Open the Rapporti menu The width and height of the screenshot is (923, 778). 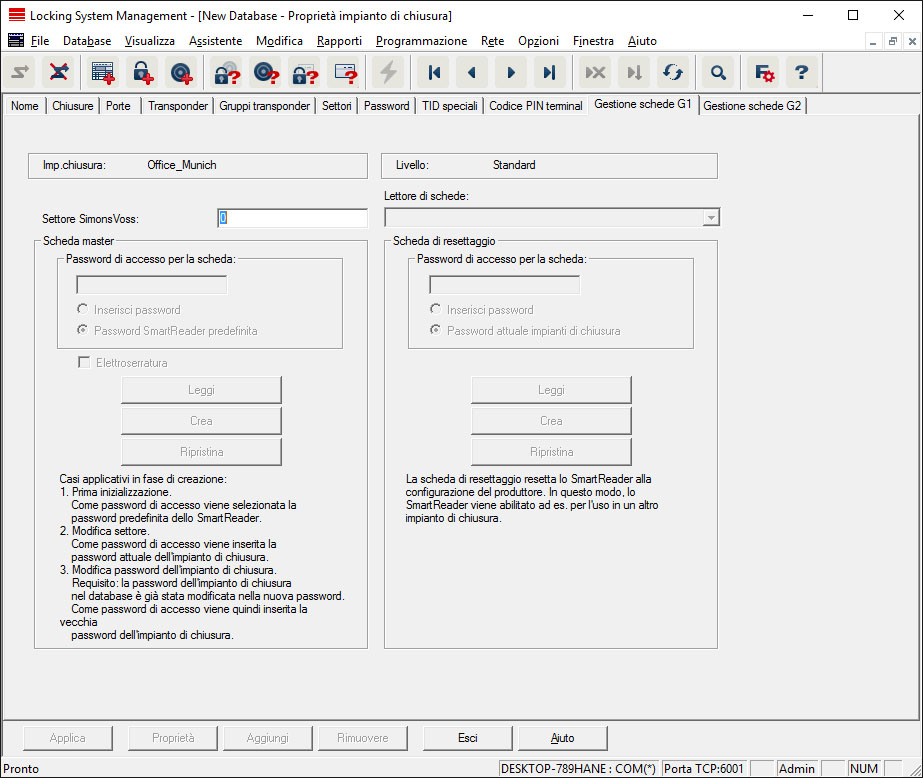(x=339, y=41)
